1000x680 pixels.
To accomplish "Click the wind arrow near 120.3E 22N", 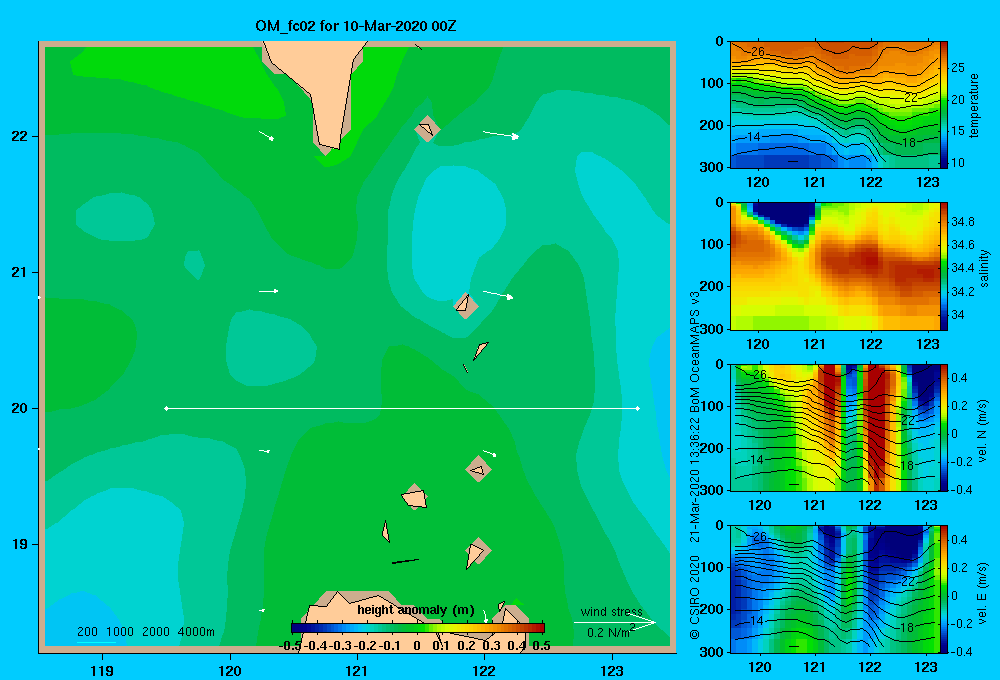I will click(x=267, y=135).
